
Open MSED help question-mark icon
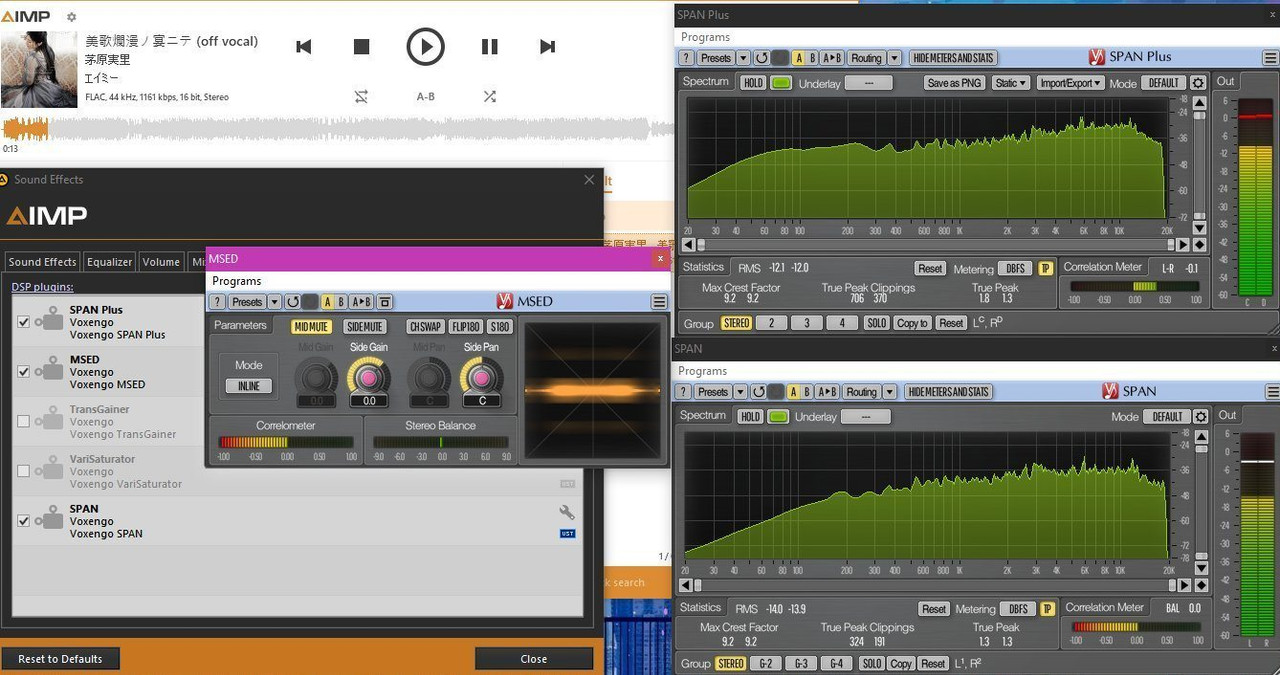click(x=217, y=302)
